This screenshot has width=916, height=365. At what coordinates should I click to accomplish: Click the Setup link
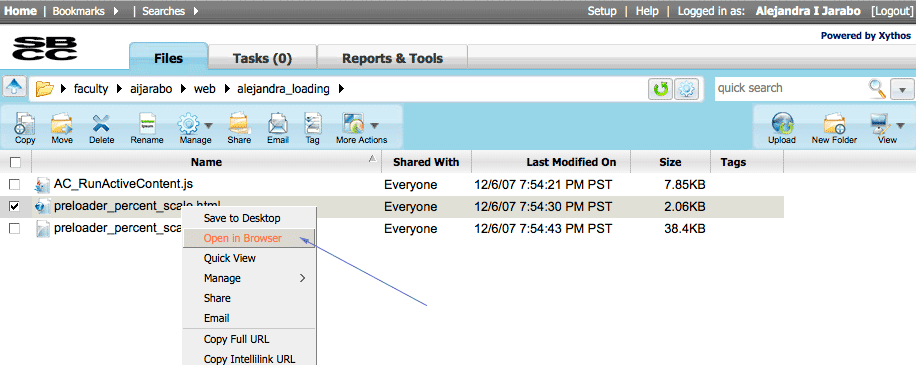point(602,11)
